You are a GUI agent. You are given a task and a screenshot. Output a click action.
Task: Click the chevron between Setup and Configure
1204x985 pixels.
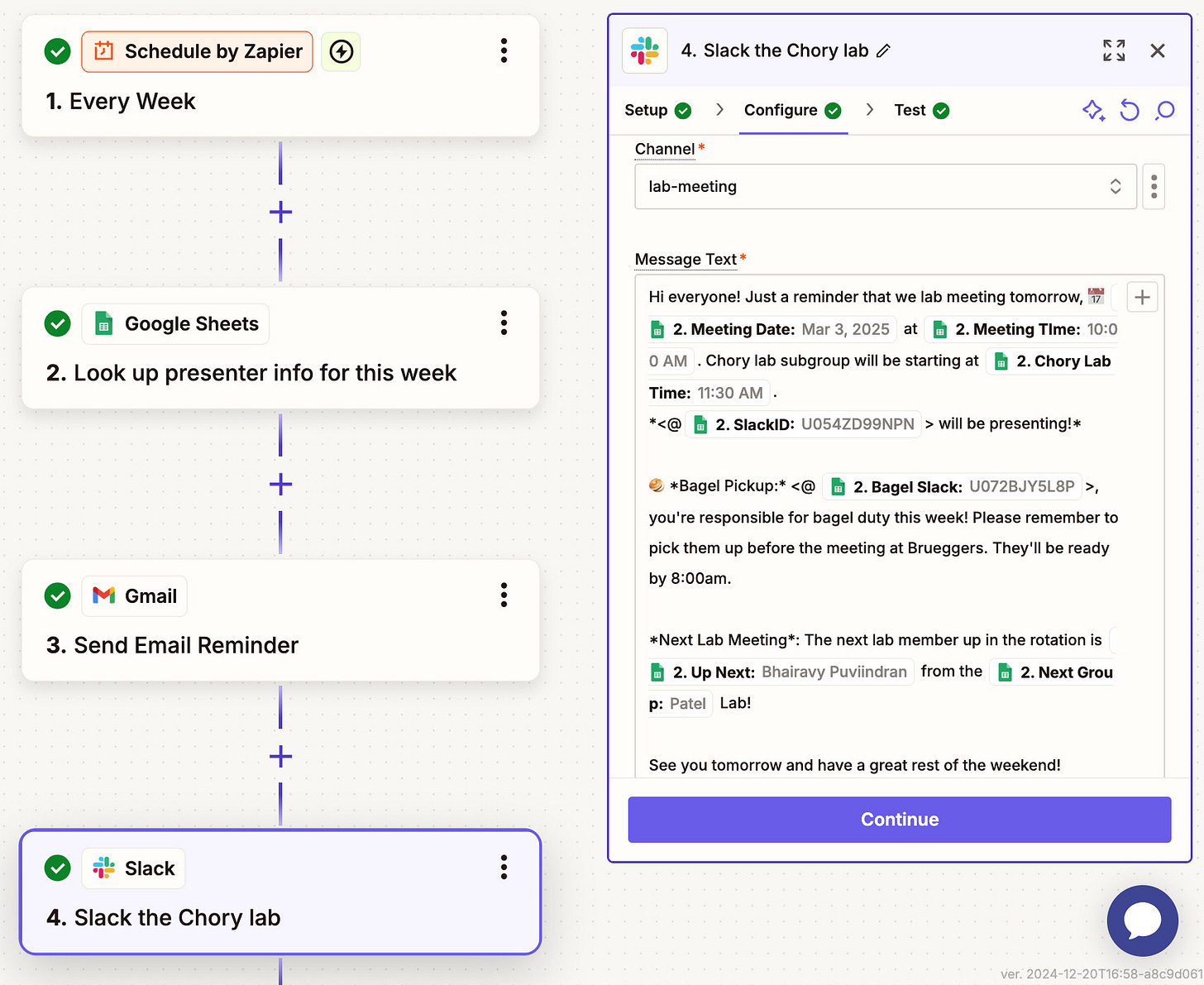(719, 109)
